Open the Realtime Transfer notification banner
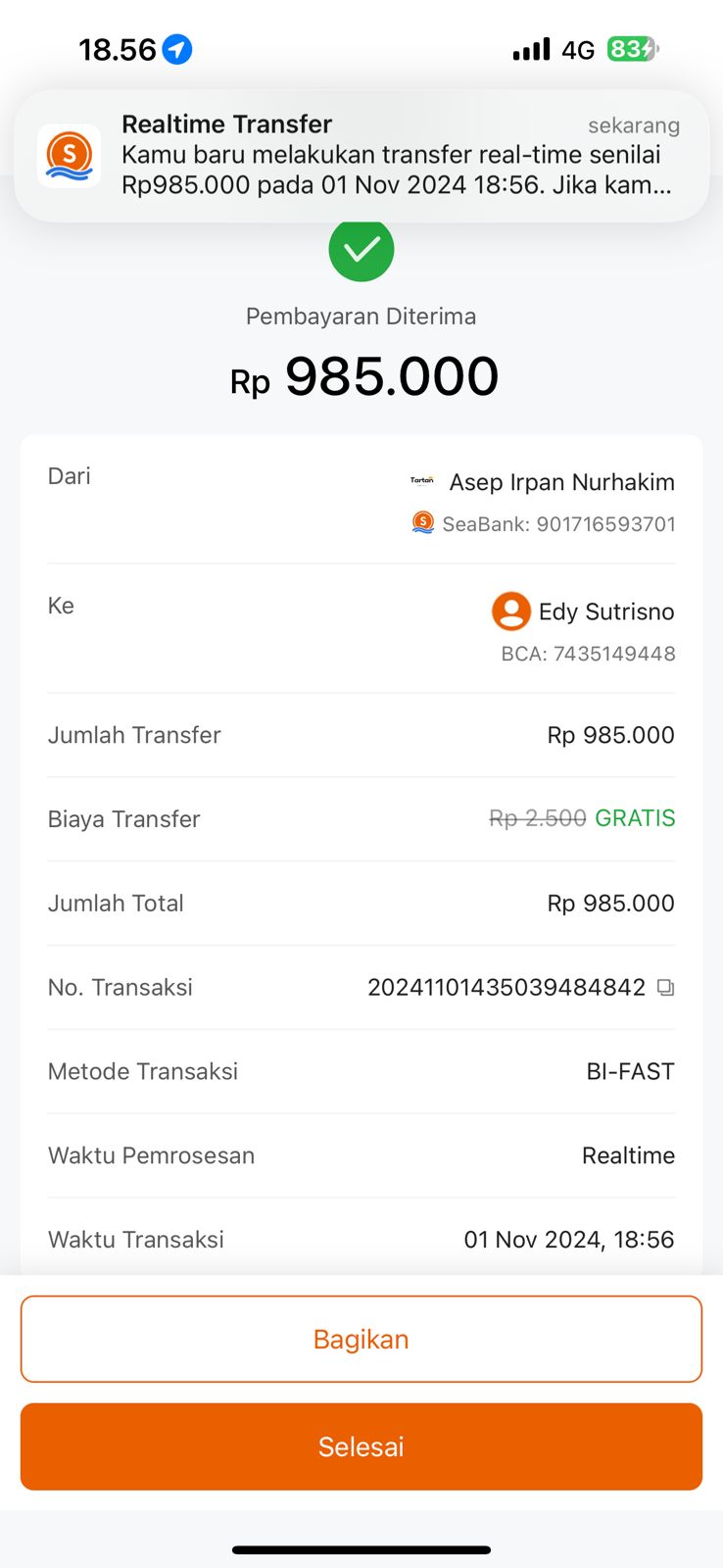This screenshot has height=1568, width=723. coord(361,155)
